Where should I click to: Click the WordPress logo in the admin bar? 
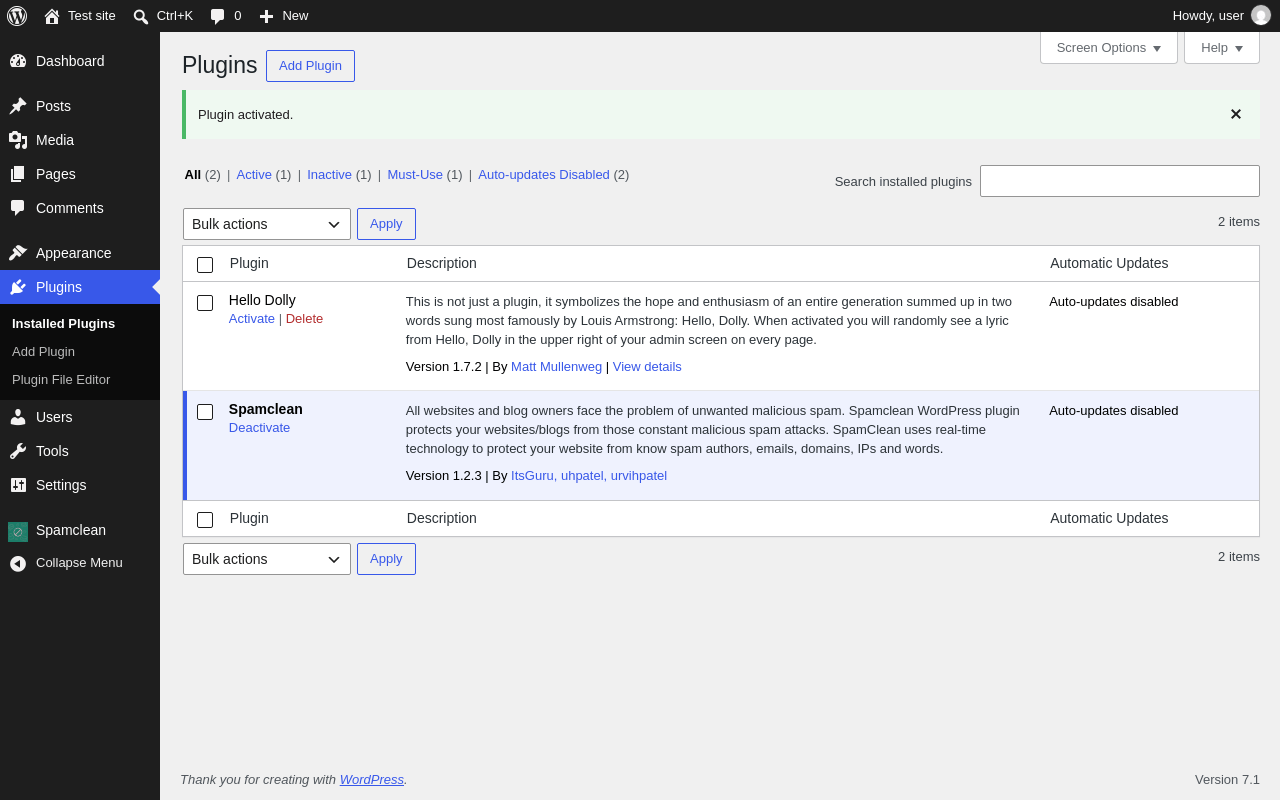pos(17,16)
